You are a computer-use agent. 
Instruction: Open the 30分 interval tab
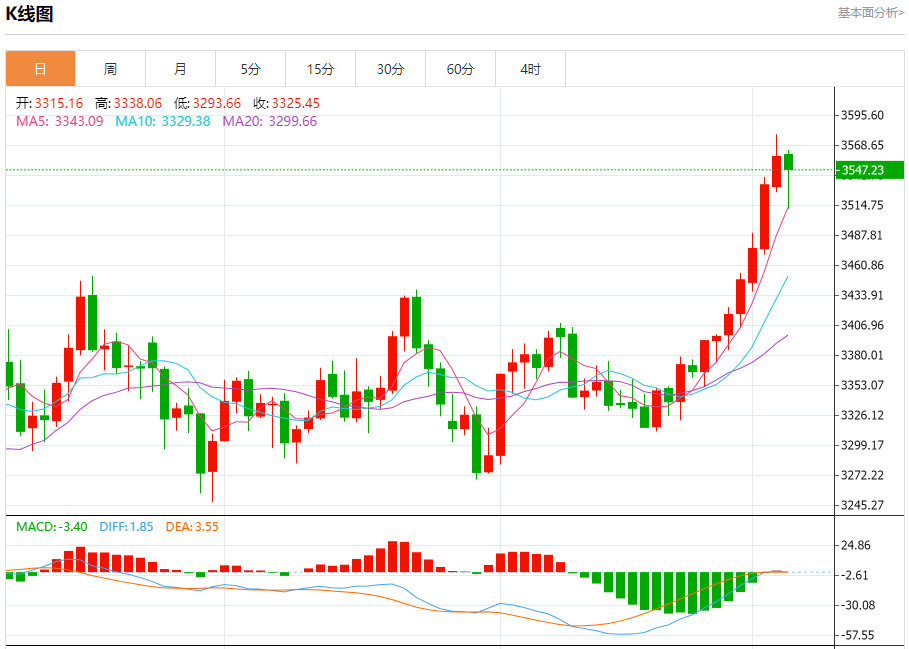pos(390,69)
